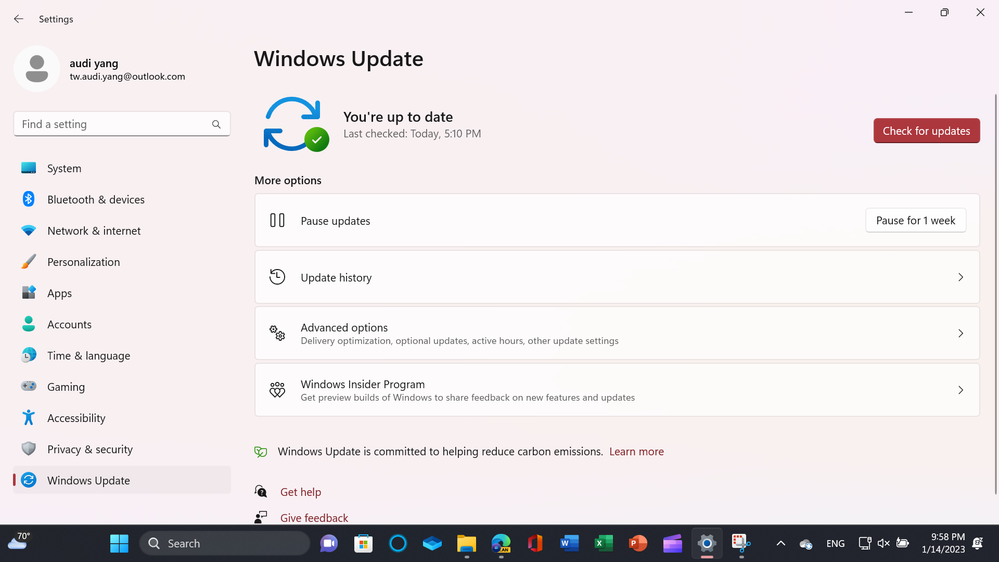Open the Office app on the taskbar
The width and height of the screenshot is (999, 562).
point(535,544)
